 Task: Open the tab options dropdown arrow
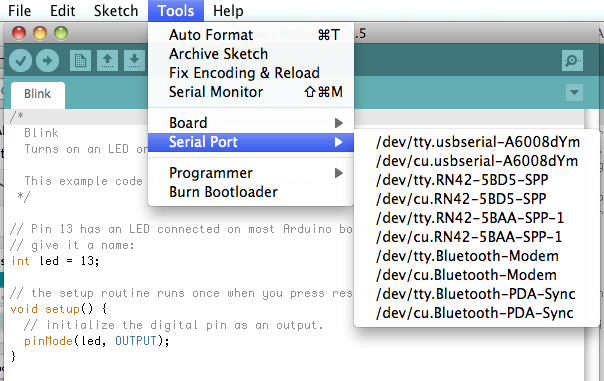click(574, 92)
